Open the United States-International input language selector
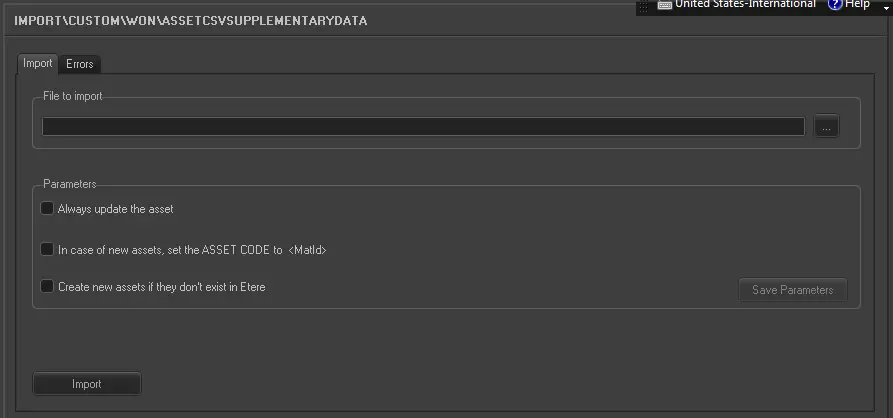 [744, 5]
